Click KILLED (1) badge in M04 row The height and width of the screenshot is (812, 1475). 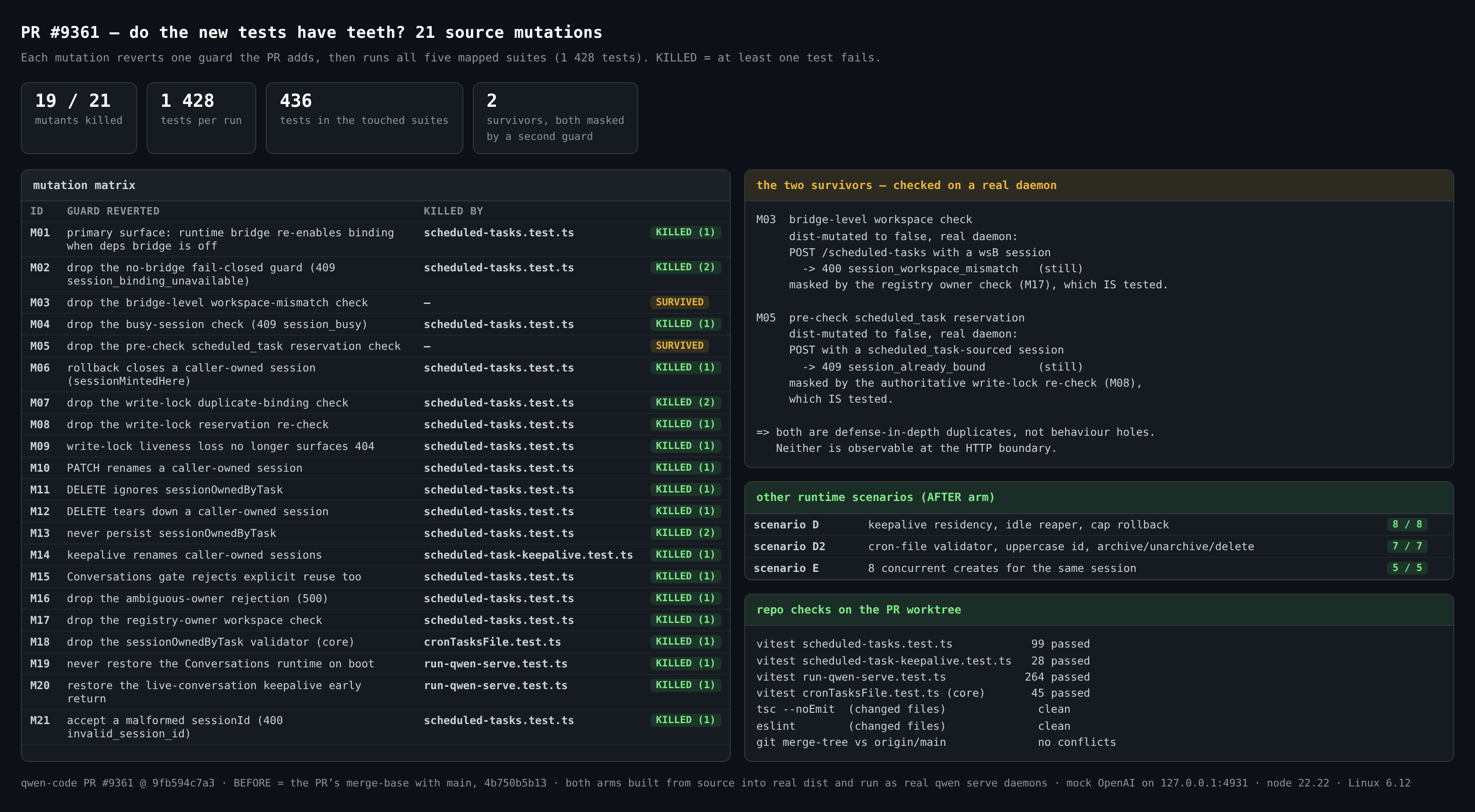685,324
